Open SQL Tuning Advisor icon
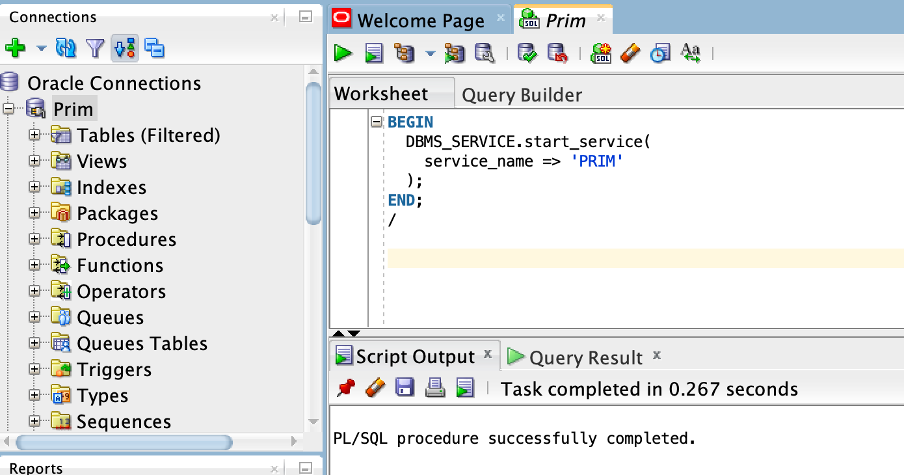 (484, 54)
